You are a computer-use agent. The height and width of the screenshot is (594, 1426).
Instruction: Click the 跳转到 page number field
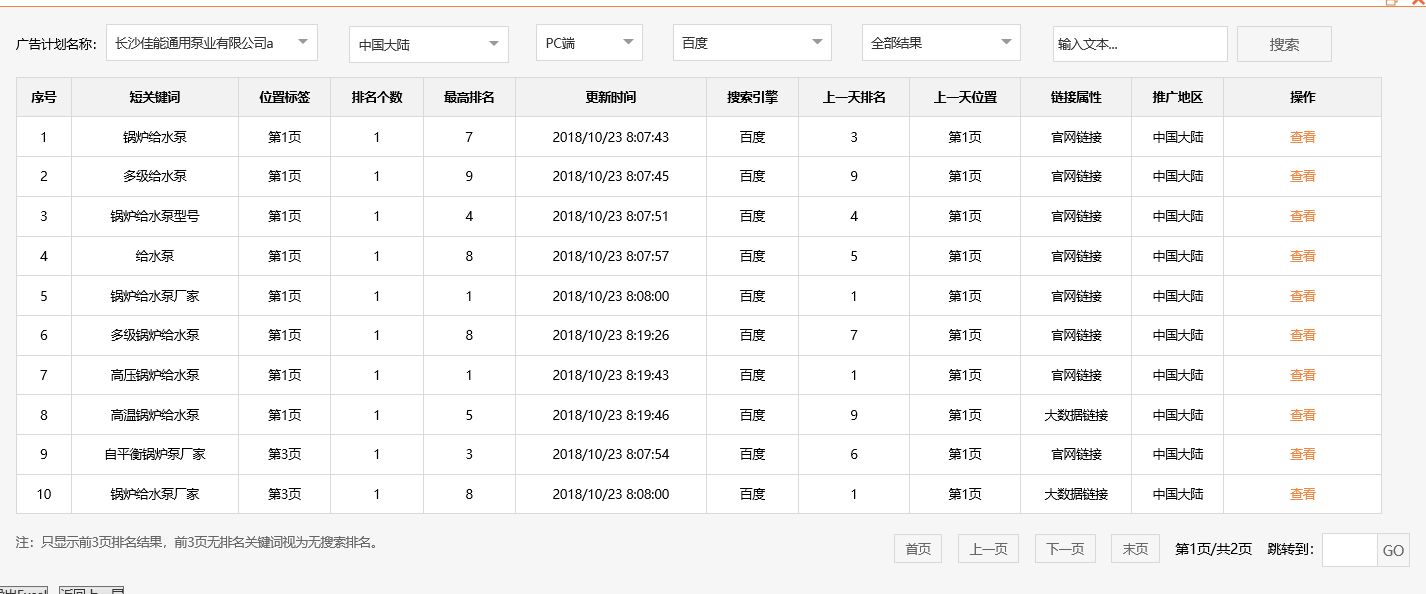pos(1346,548)
